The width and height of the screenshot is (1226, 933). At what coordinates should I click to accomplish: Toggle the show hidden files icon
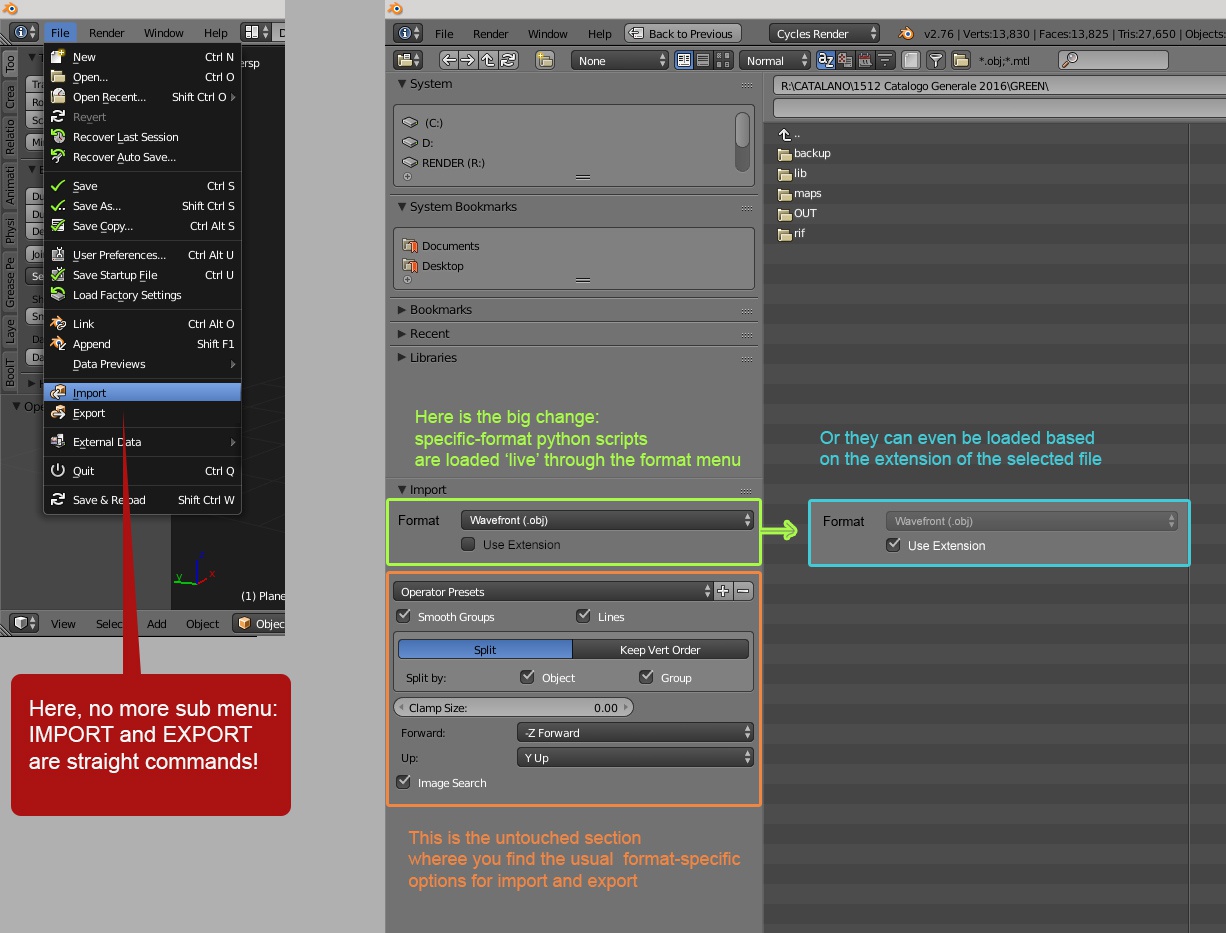(910, 60)
